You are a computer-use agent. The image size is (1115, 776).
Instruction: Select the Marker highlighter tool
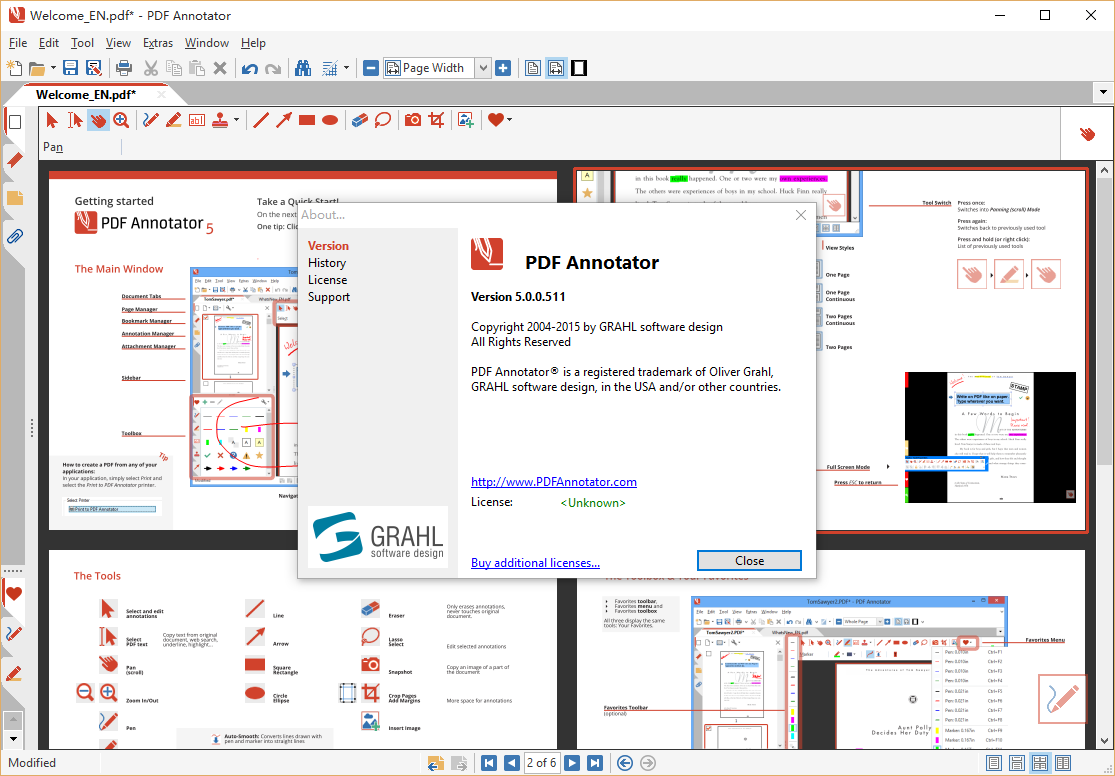173,120
